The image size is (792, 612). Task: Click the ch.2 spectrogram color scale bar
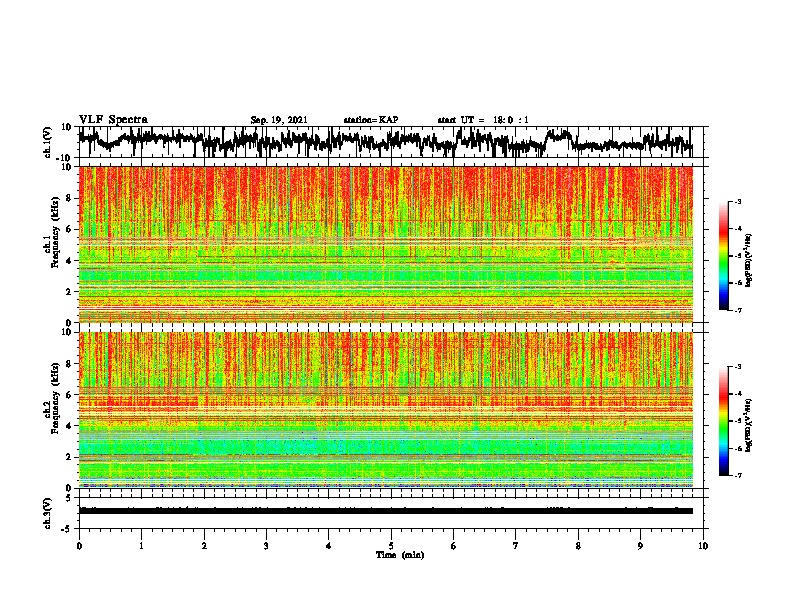(723, 421)
